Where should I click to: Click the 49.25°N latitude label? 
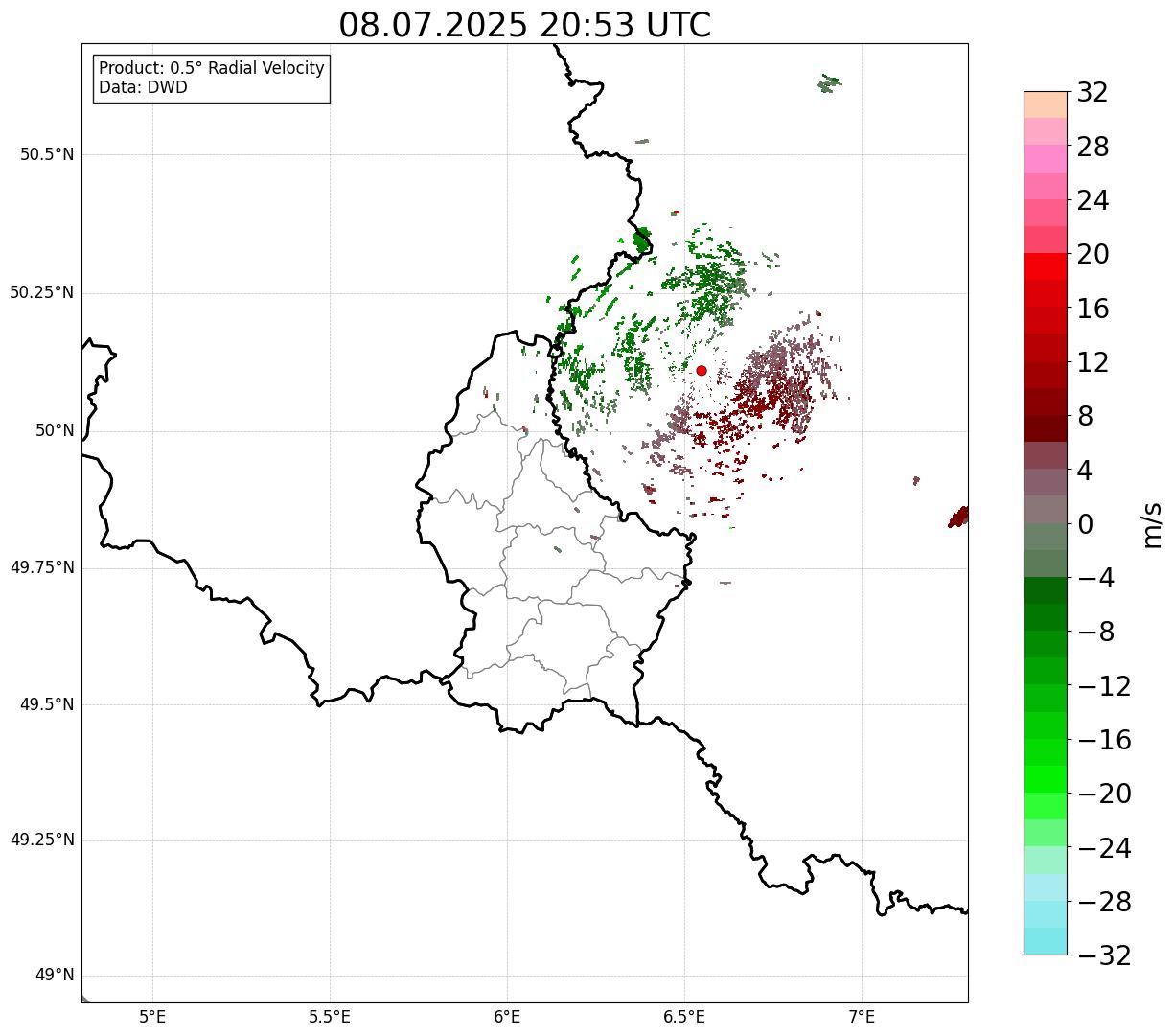pyautogui.click(x=42, y=840)
